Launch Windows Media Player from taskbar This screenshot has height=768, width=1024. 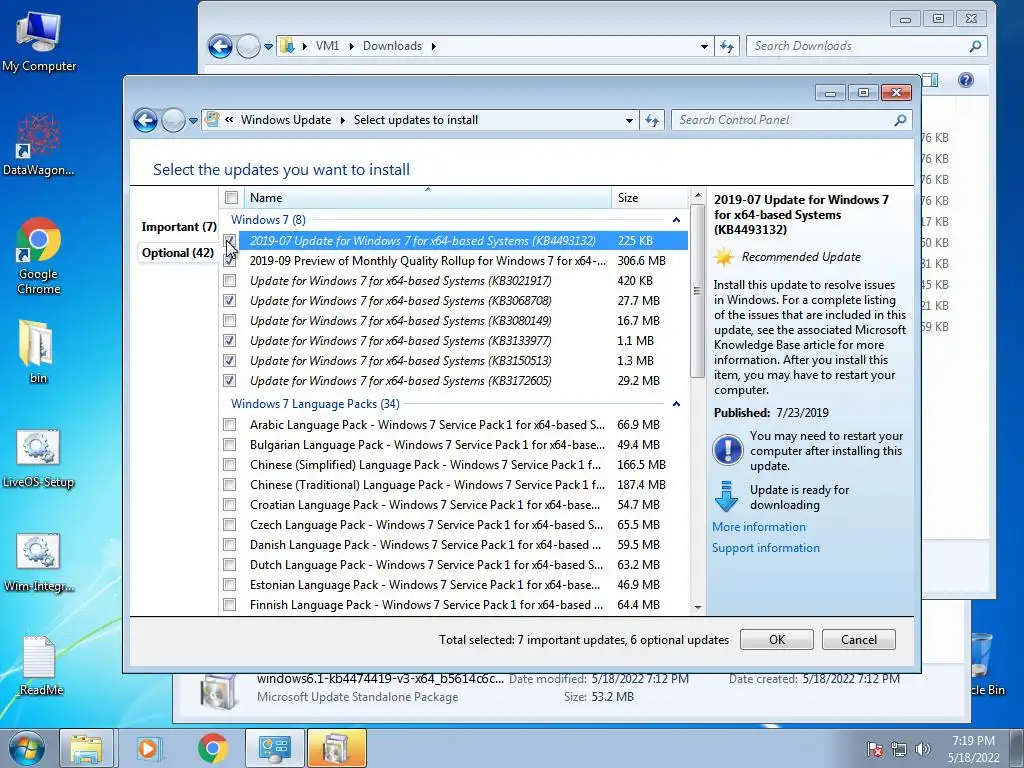[x=148, y=749]
